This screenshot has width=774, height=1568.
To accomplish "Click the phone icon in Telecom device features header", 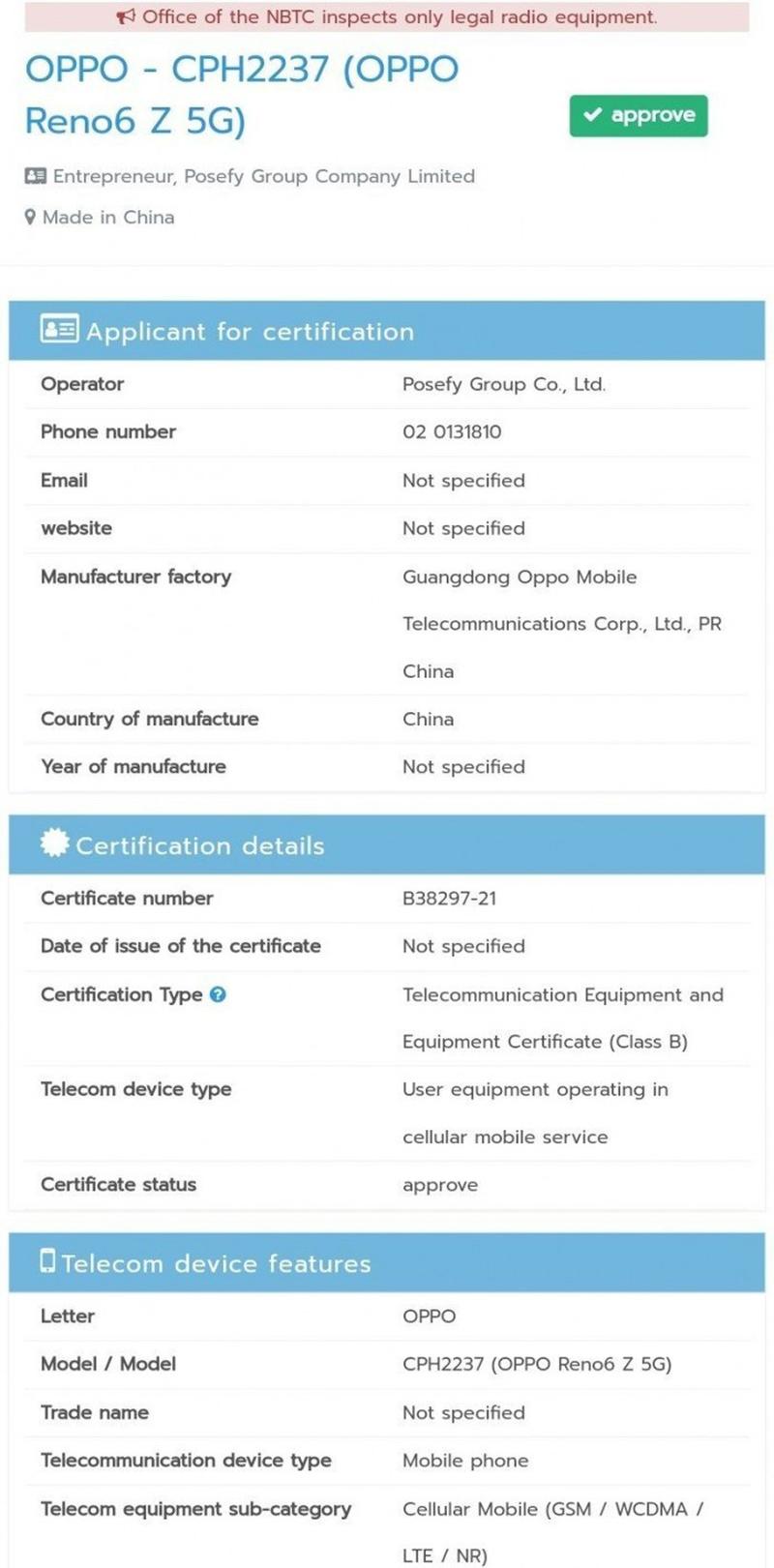I will 47,1260.
